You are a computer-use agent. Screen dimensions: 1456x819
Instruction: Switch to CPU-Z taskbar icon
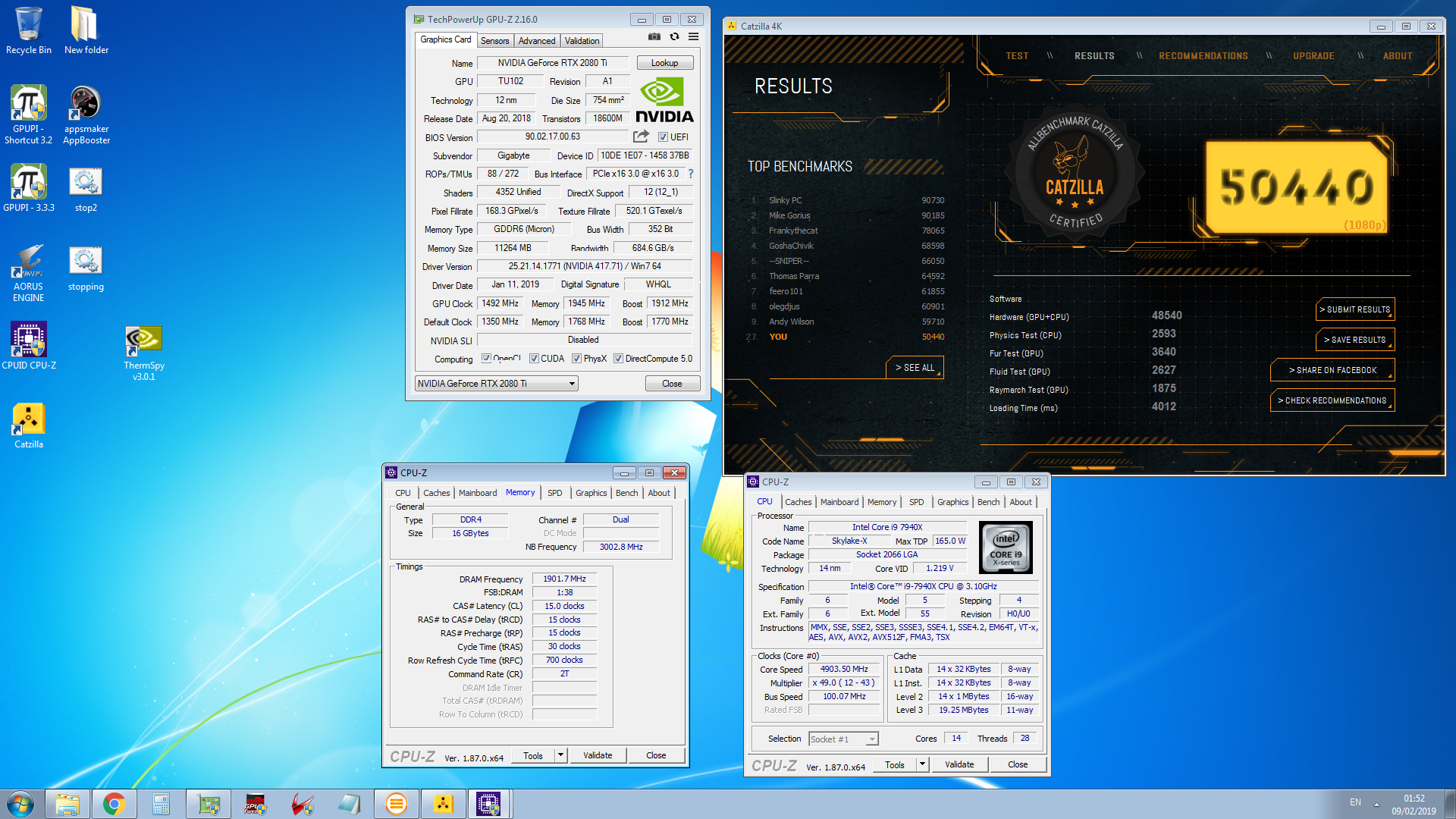click(488, 804)
